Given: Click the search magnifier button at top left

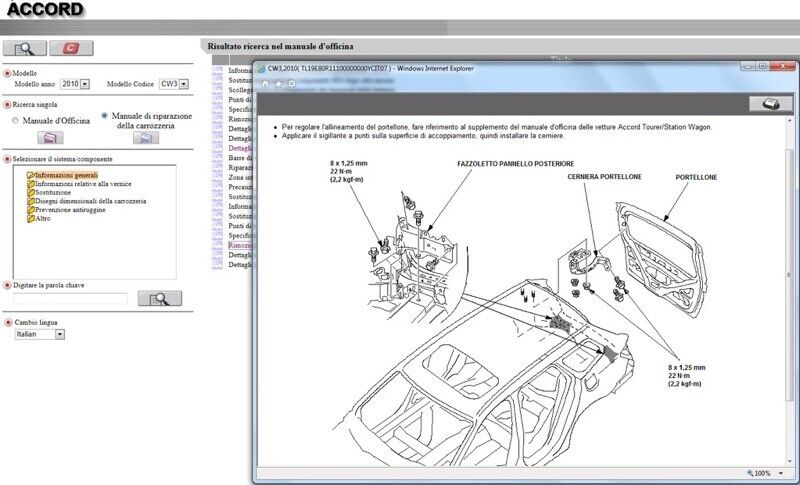Looking at the screenshot, I should point(24,48).
